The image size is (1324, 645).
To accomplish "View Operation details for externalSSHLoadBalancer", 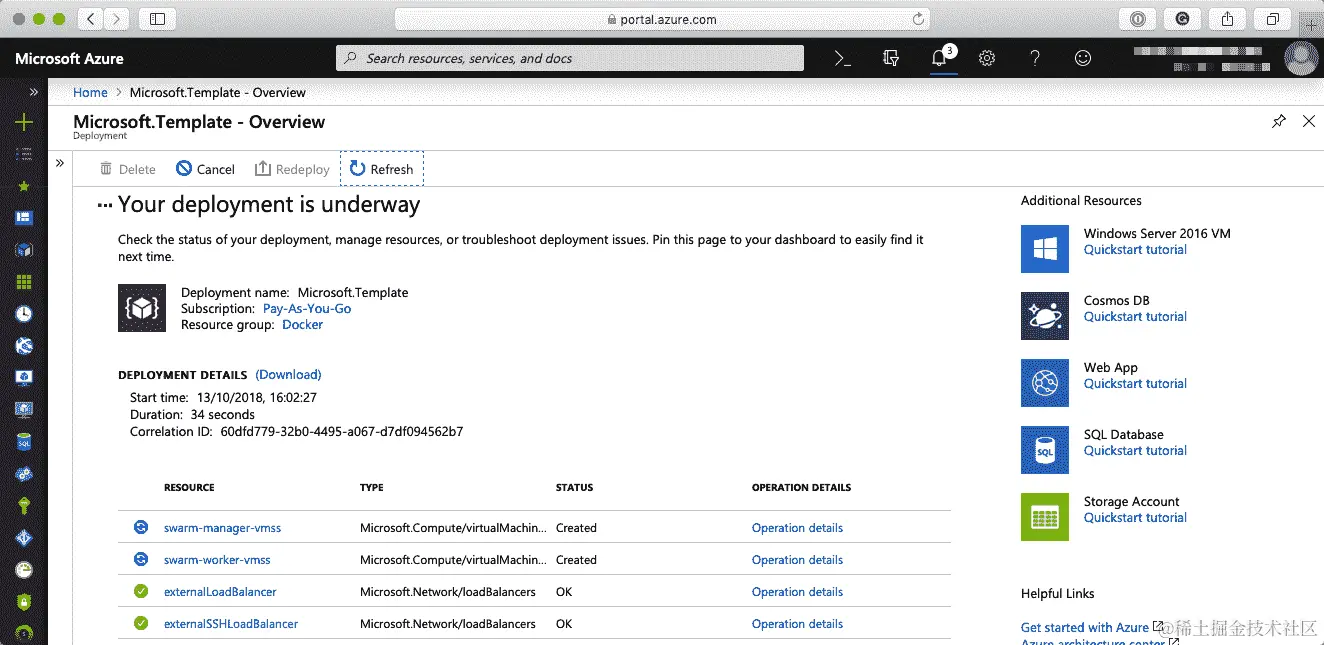I will pos(797,624).
